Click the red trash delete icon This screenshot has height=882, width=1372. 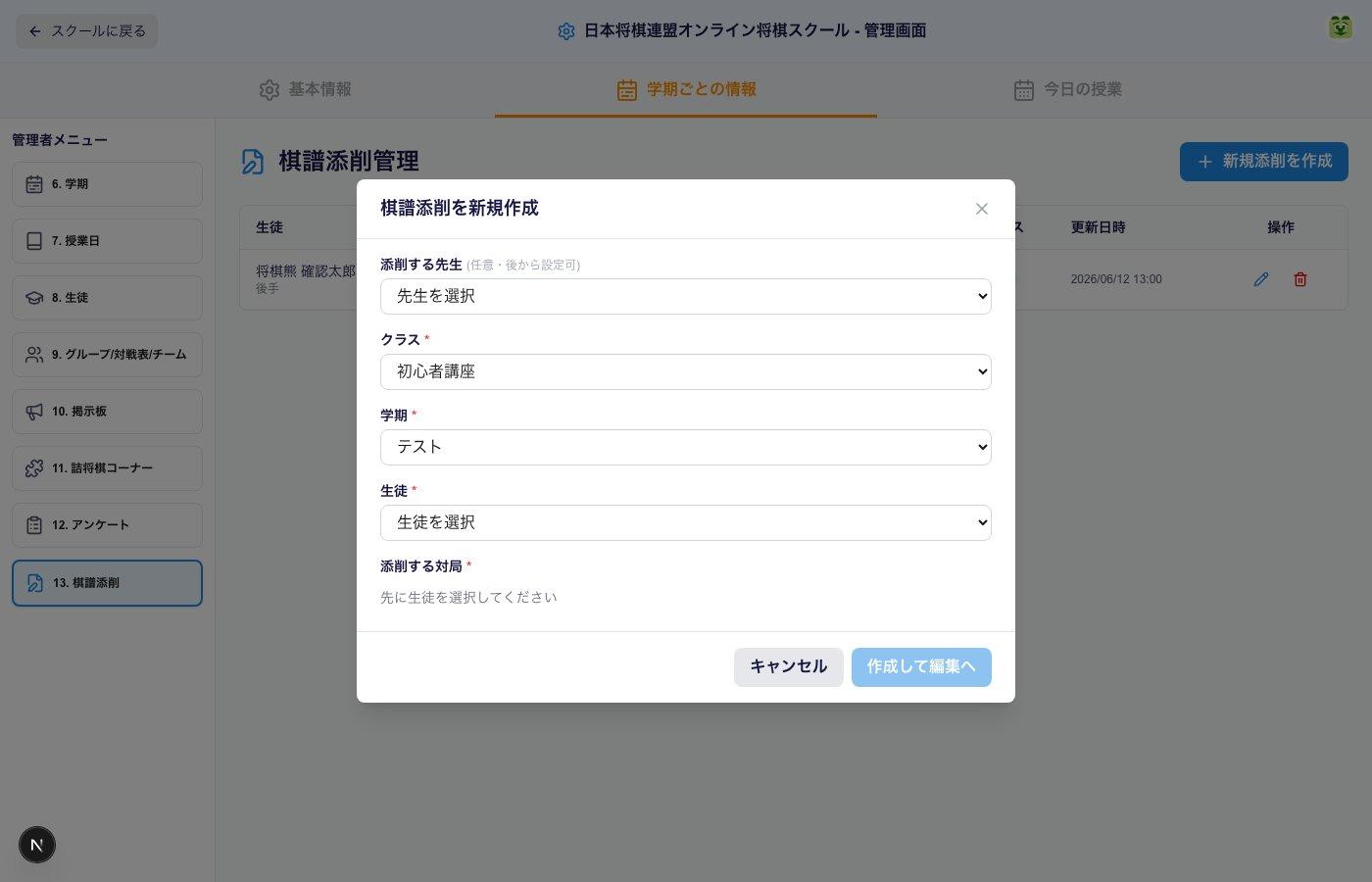[1300, 279]
